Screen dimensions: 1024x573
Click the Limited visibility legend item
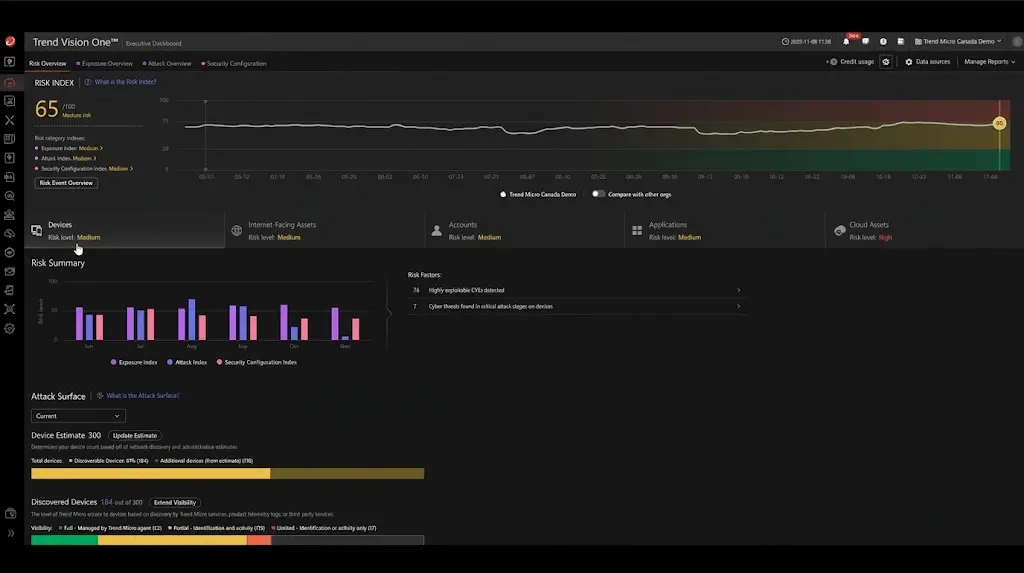coord(324,528)
